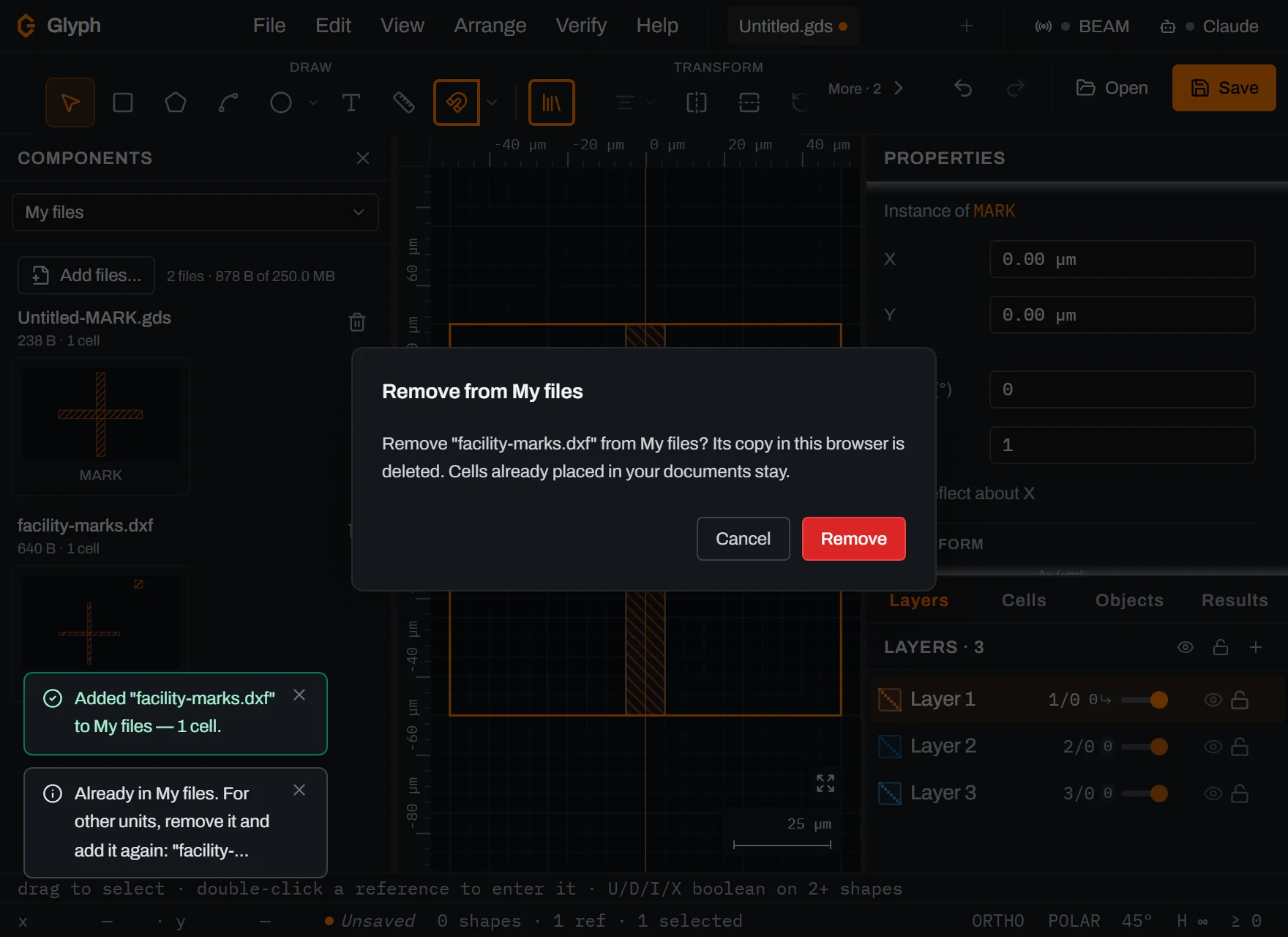Lock Layer 2 with padlock icon
The image size is (1288, 937).
[x=1240, y=747]
